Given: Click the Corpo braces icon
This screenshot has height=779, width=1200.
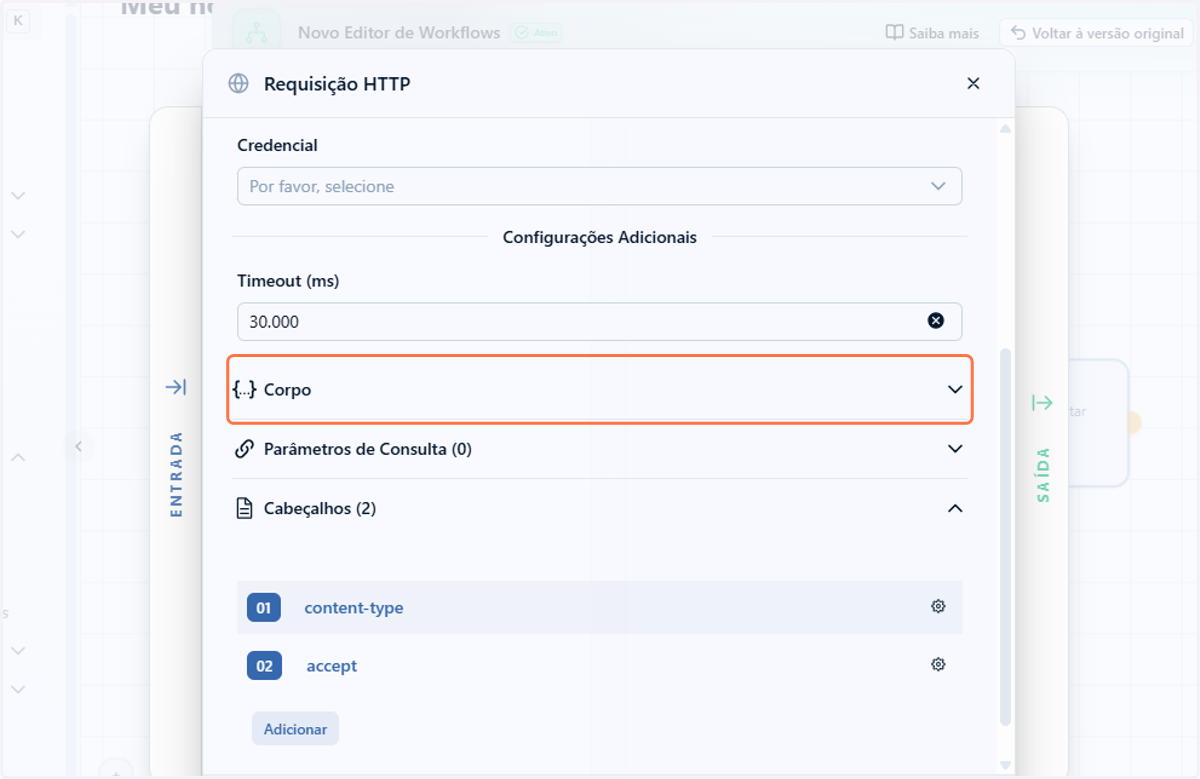Looking at the screenshot, I should 244,390.
